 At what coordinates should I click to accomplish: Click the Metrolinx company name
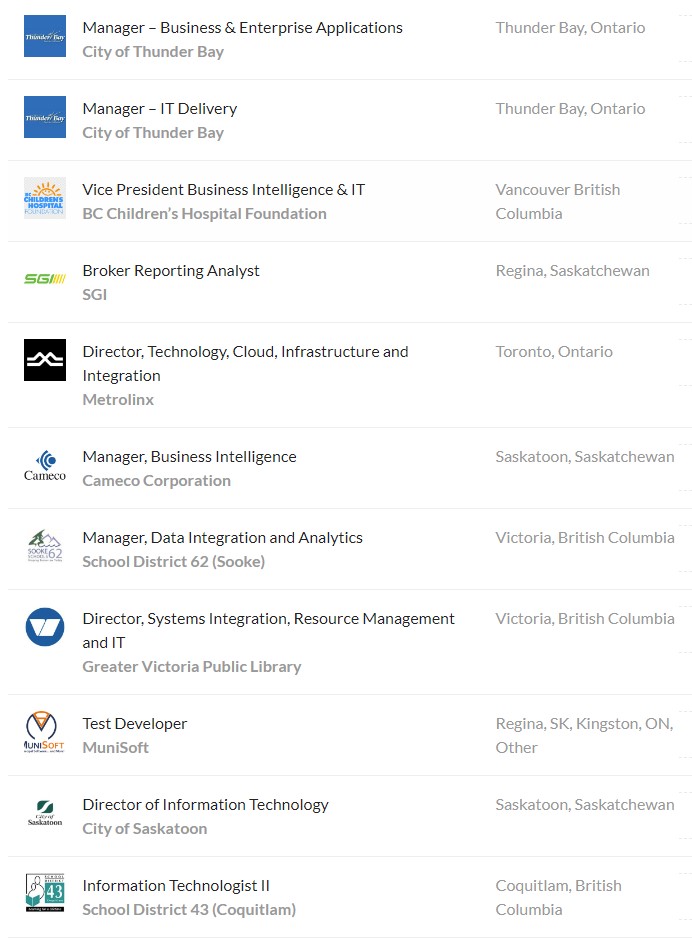tap(118, 399)
